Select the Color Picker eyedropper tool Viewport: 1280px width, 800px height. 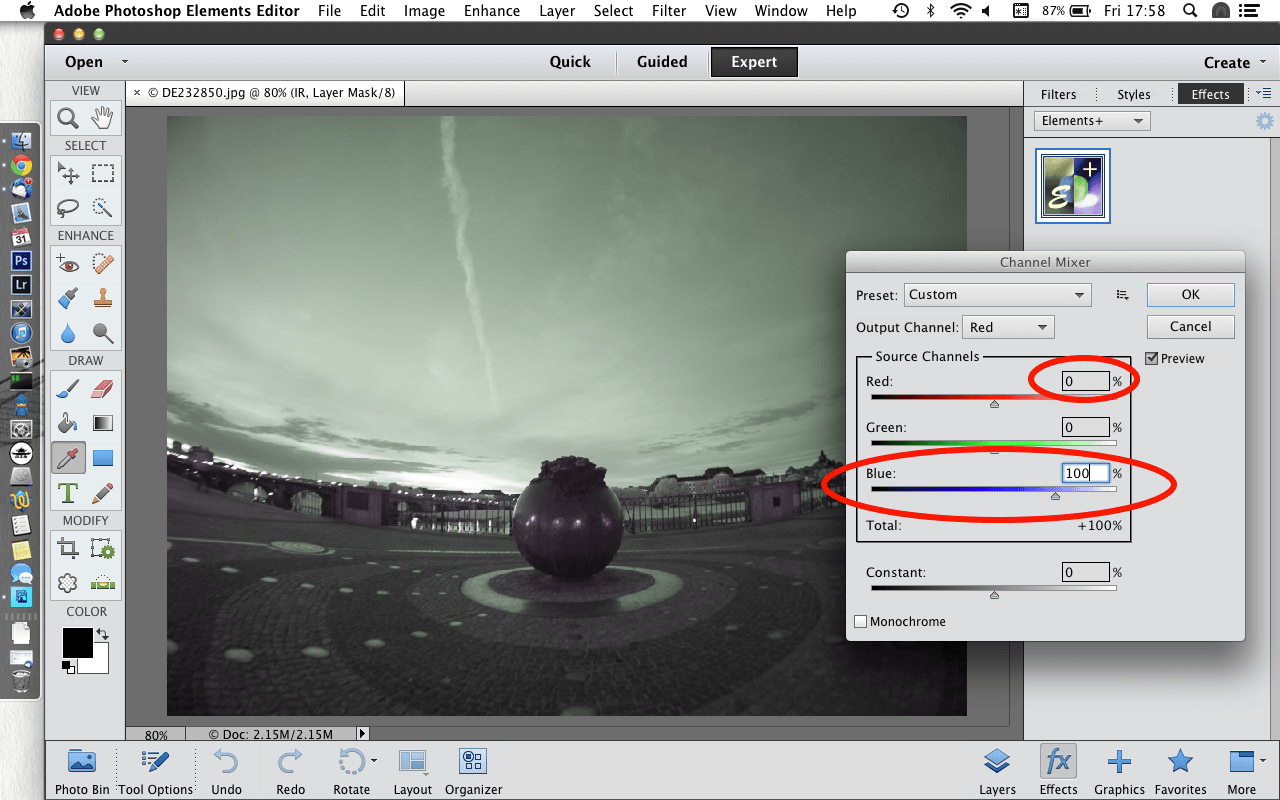(68, 458)
